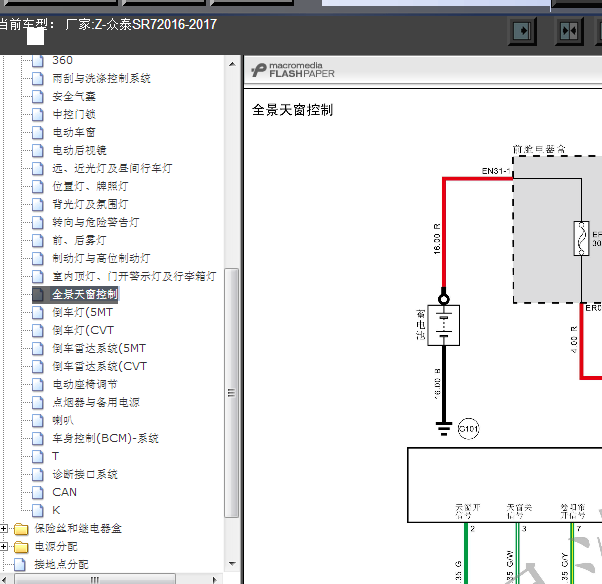602x584 pixels.
Task: Select the 电动车窗 entry
Action: (74, 132)
